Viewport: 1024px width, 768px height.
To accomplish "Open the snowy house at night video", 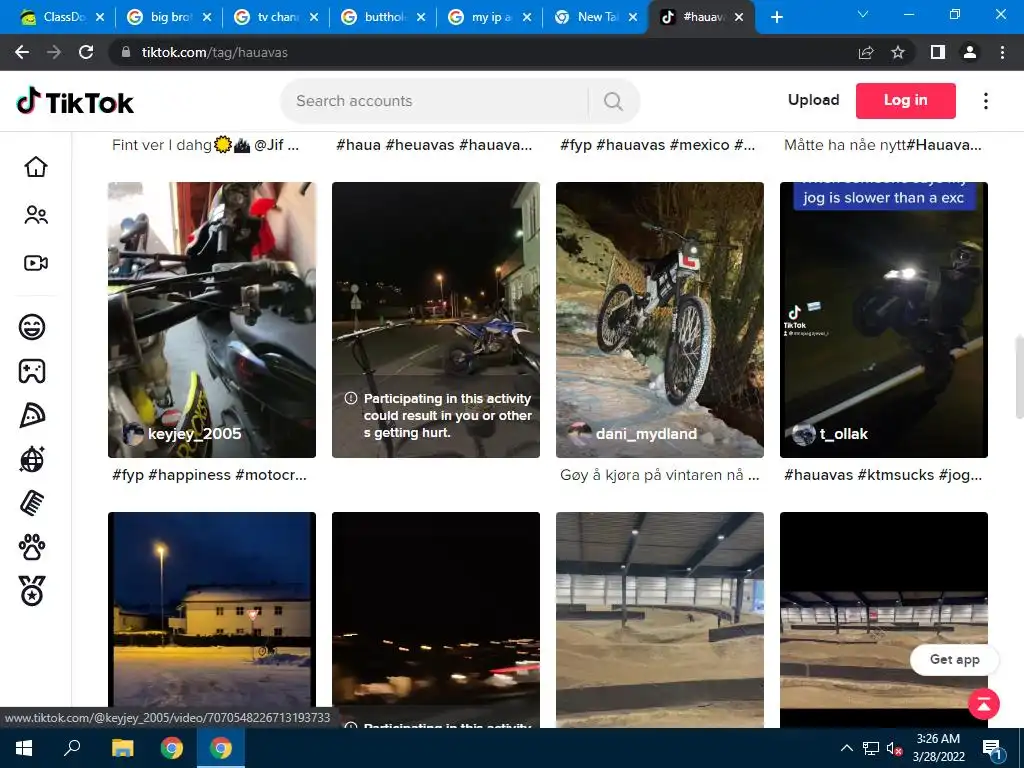I will tap(212, 620).
